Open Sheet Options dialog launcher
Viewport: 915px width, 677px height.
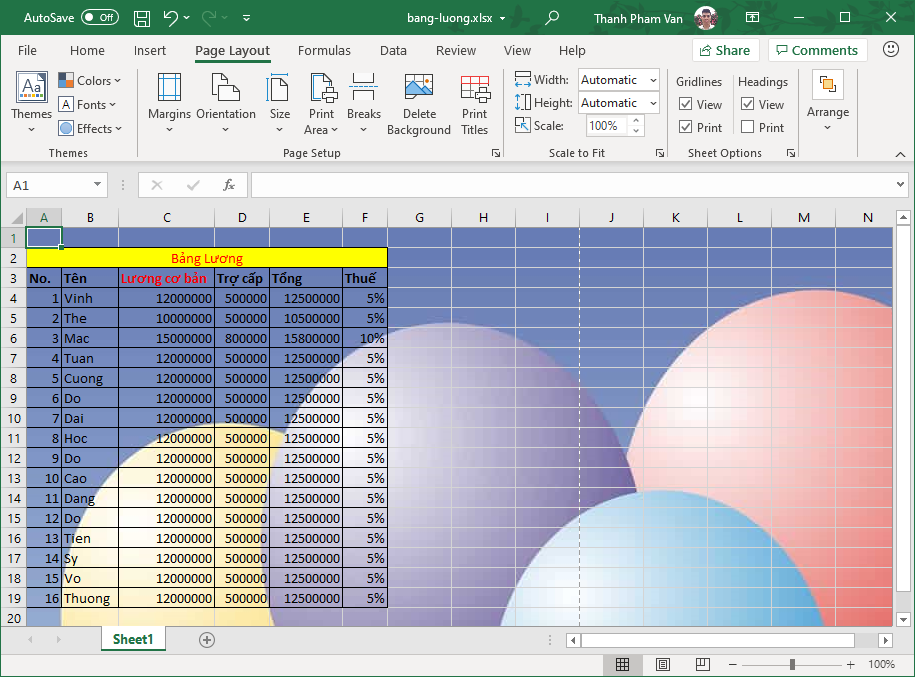click(791, 153)
